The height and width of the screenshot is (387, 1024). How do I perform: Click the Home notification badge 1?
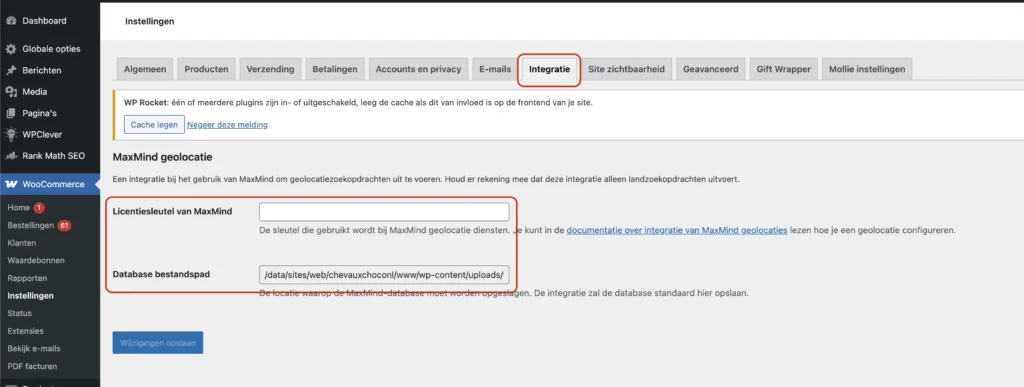pos(39,208)
